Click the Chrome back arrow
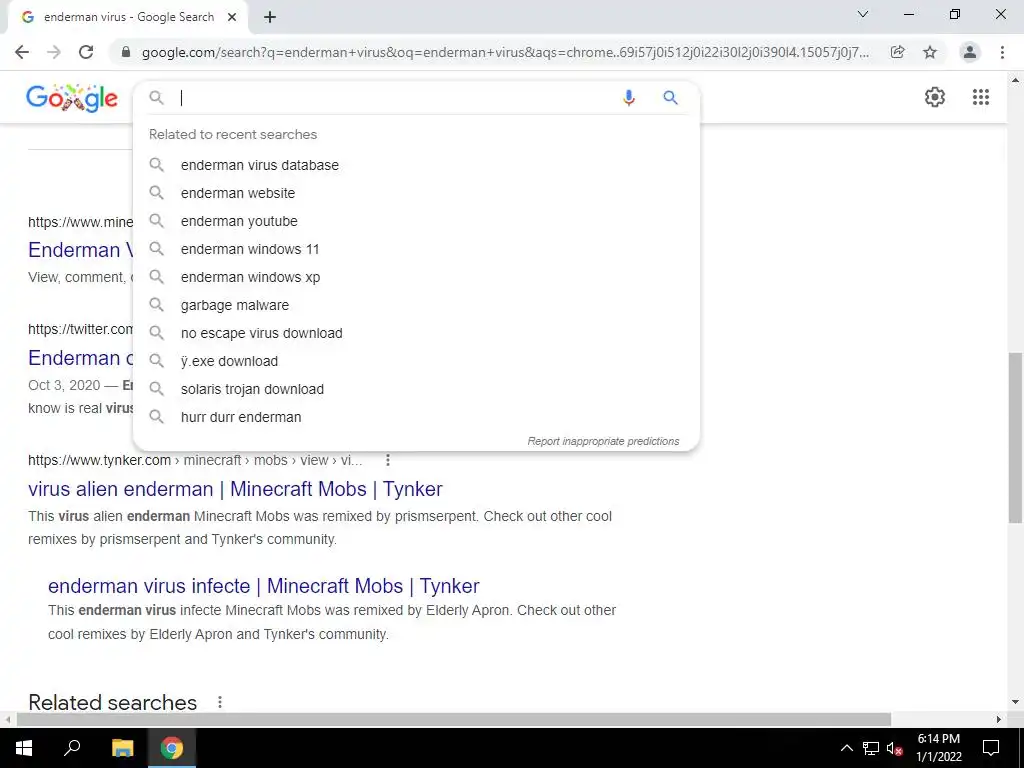1024x768 pixels. click(x=22, y=52)
